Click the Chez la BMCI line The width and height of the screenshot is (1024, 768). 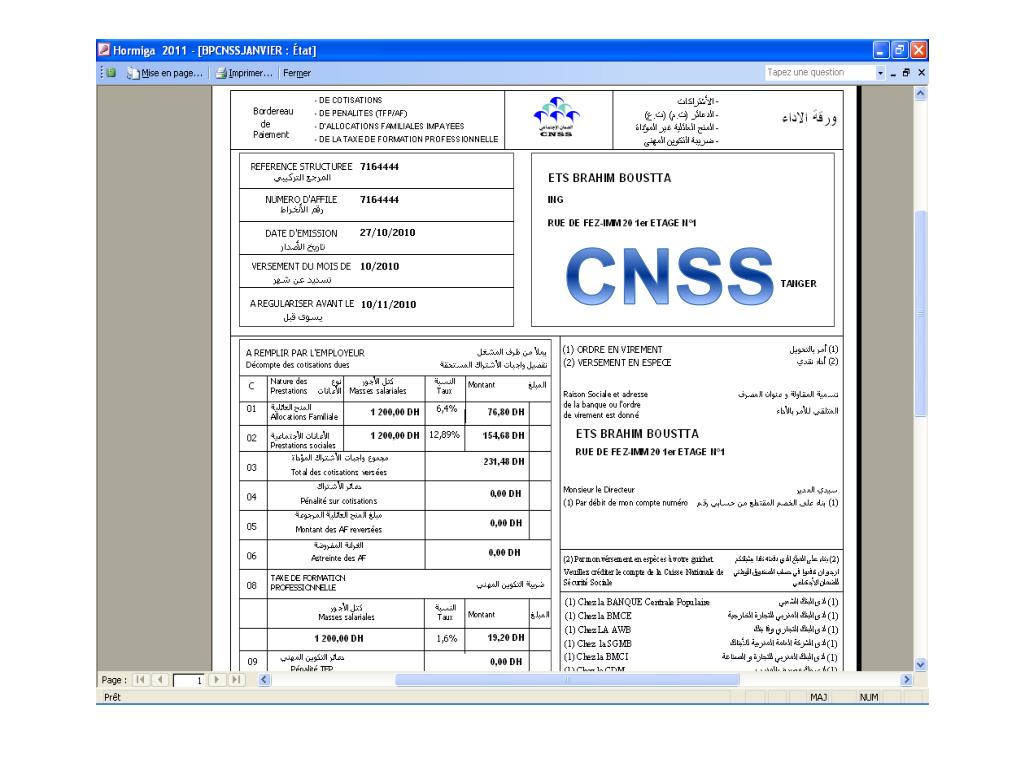tap(596, 657)
